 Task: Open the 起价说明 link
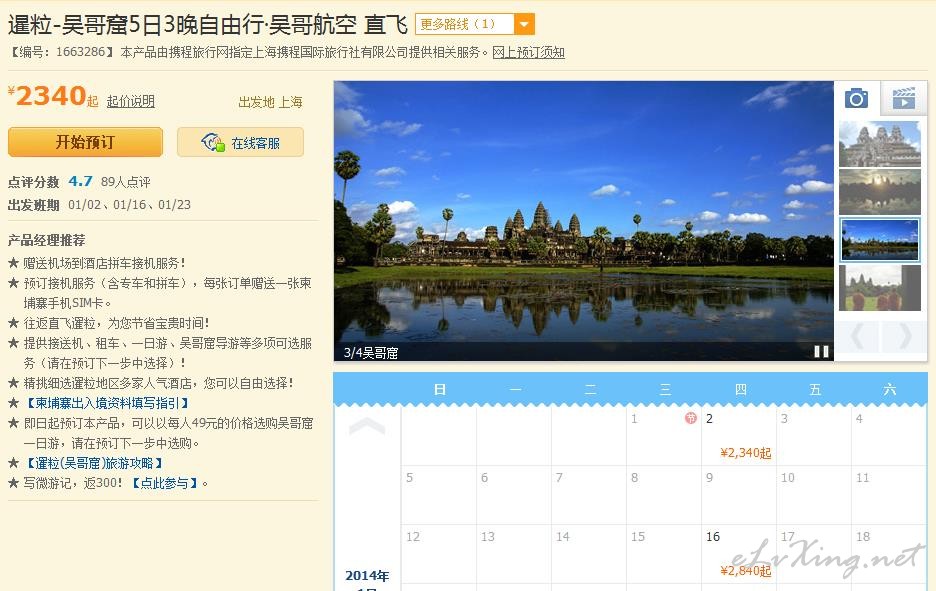click(130, 101)
